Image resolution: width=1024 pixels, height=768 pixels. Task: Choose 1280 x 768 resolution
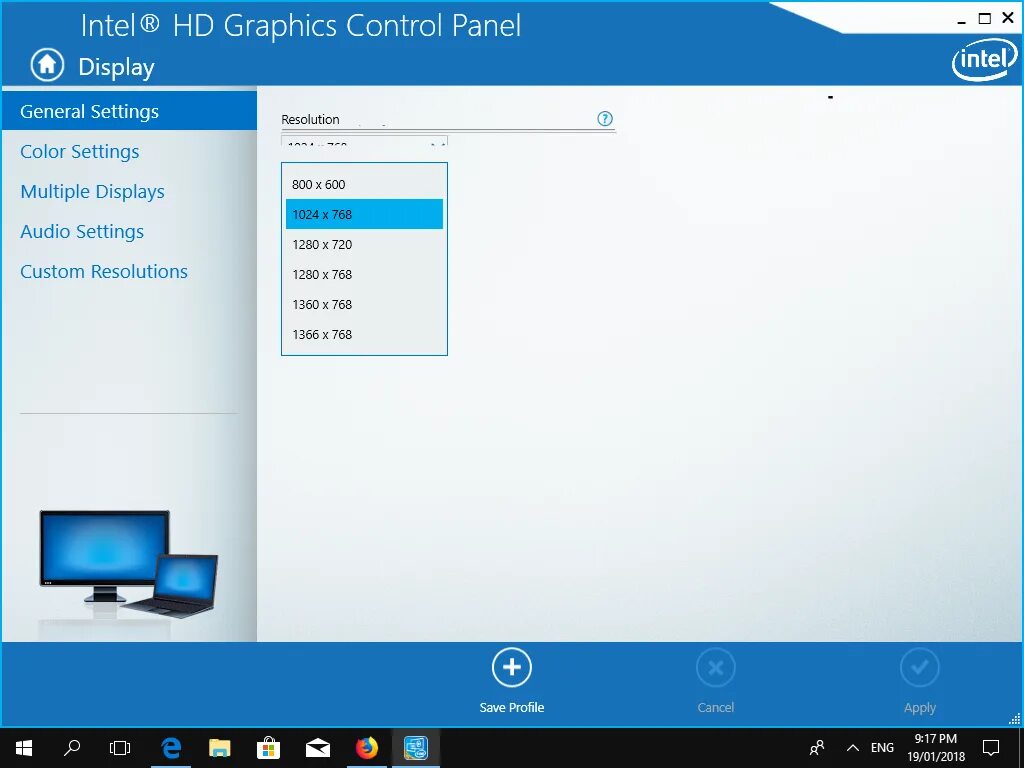tap(364, 274)
